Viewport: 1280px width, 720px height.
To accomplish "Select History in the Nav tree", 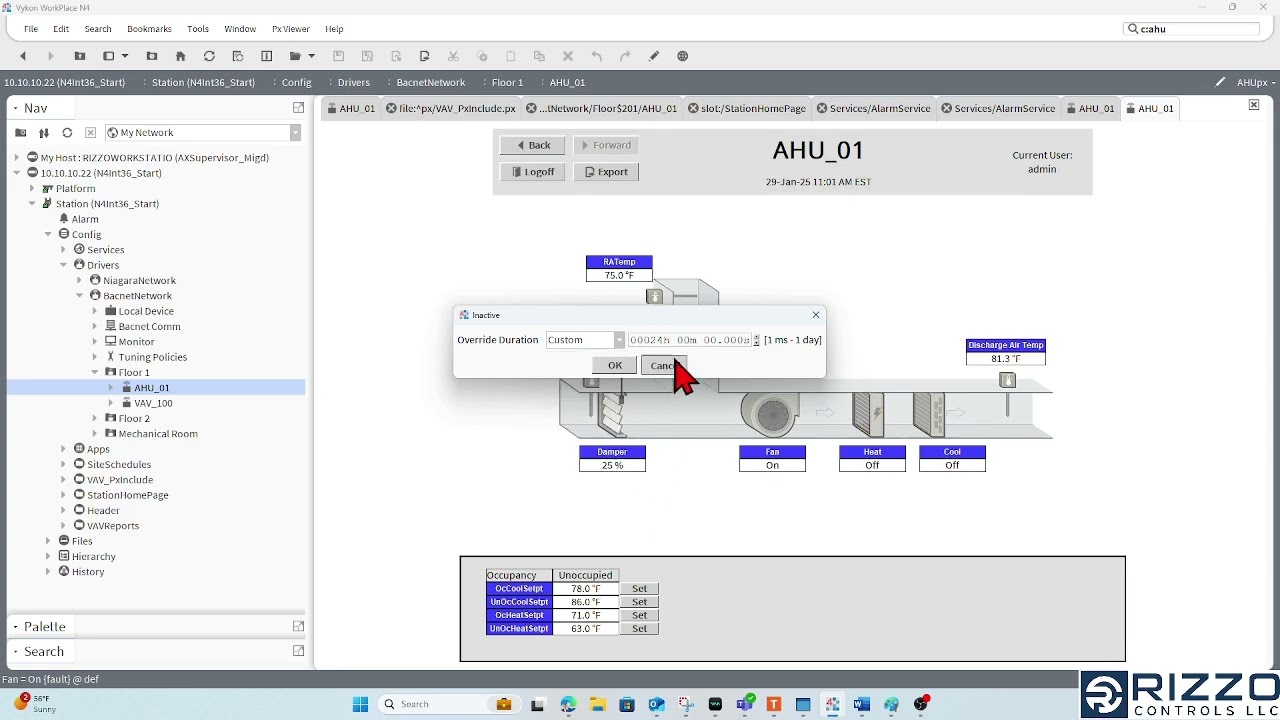I will (88, 572).
